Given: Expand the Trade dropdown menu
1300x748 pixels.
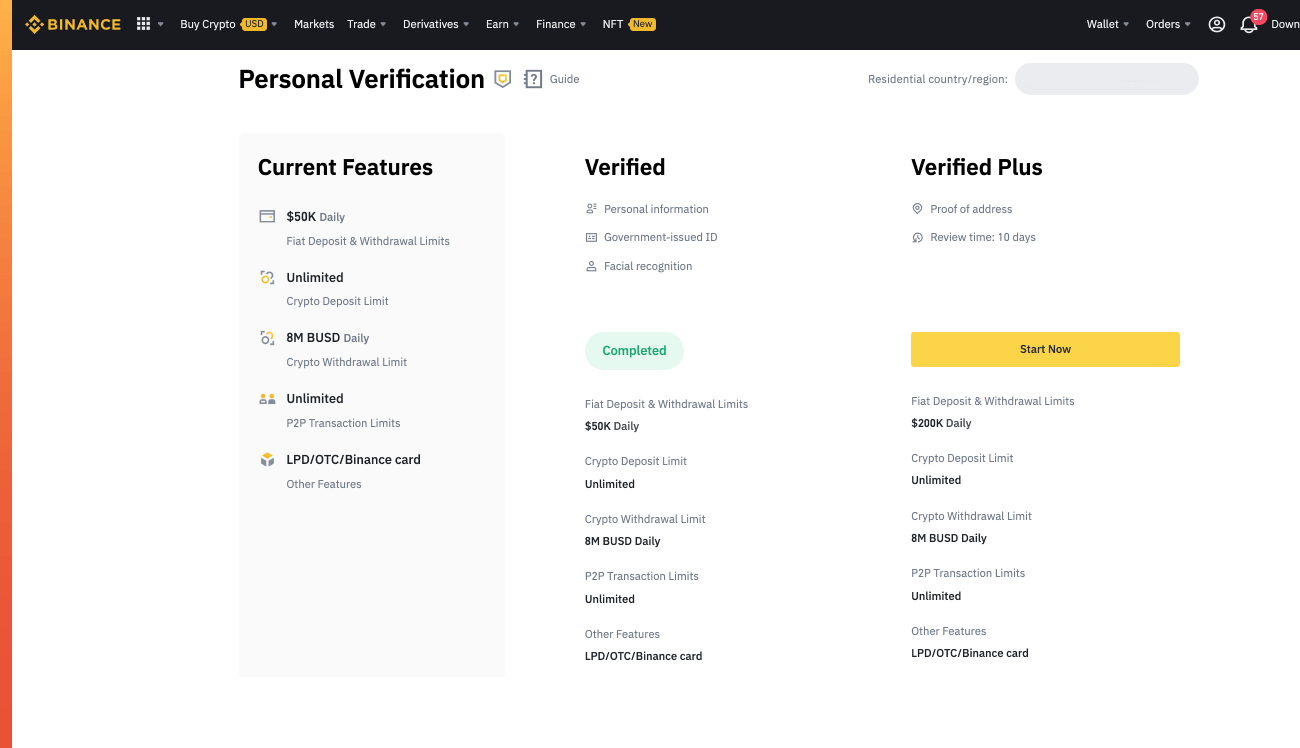Looking at the screenshot, I should (x=367, y=24).
